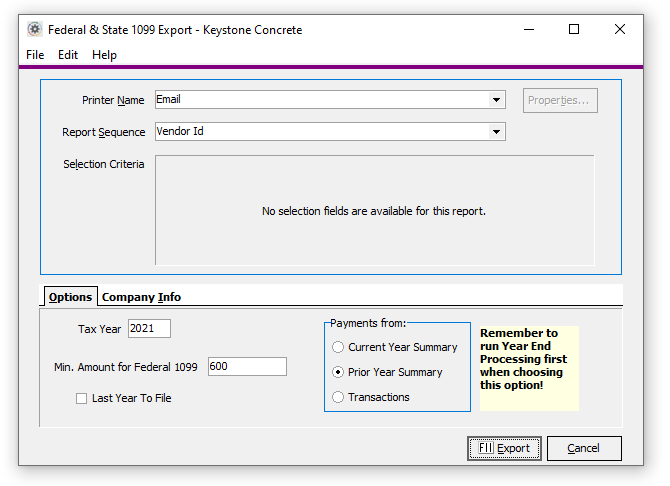
Task: Click the Tax Year input field
Action: tap(149, 329)
